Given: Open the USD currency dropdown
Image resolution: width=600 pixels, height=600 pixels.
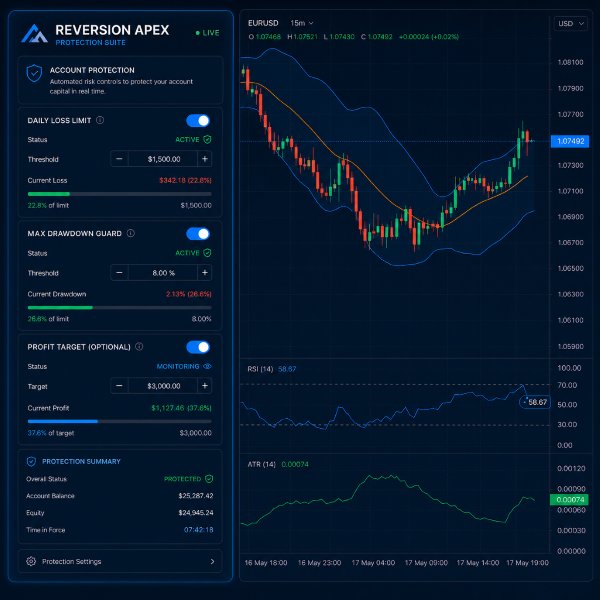Looking at the screenshot, I should coord(570,24).
